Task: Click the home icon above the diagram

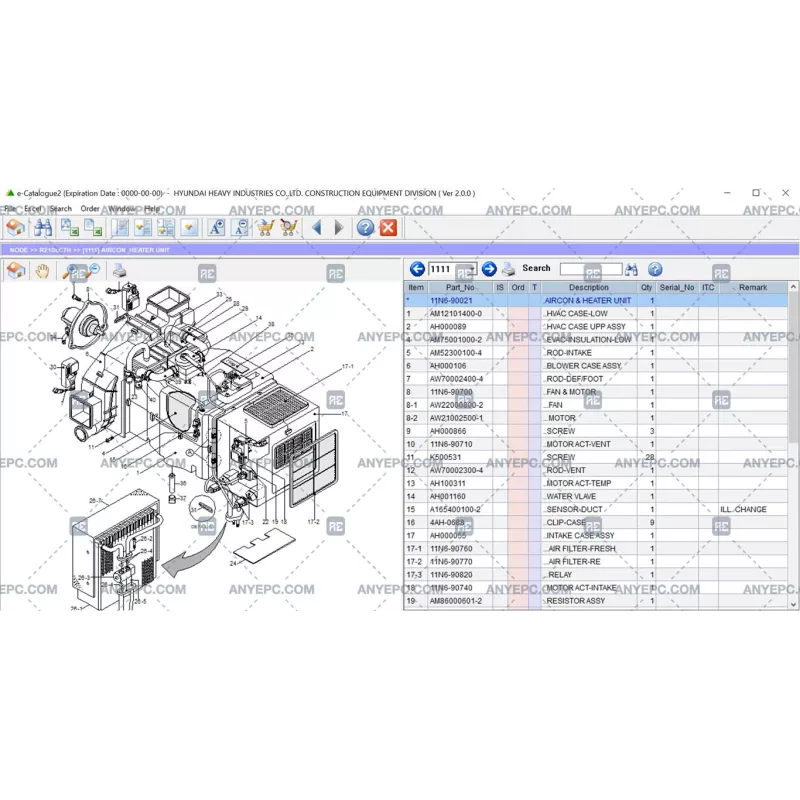Action: (x=16, y=271)
